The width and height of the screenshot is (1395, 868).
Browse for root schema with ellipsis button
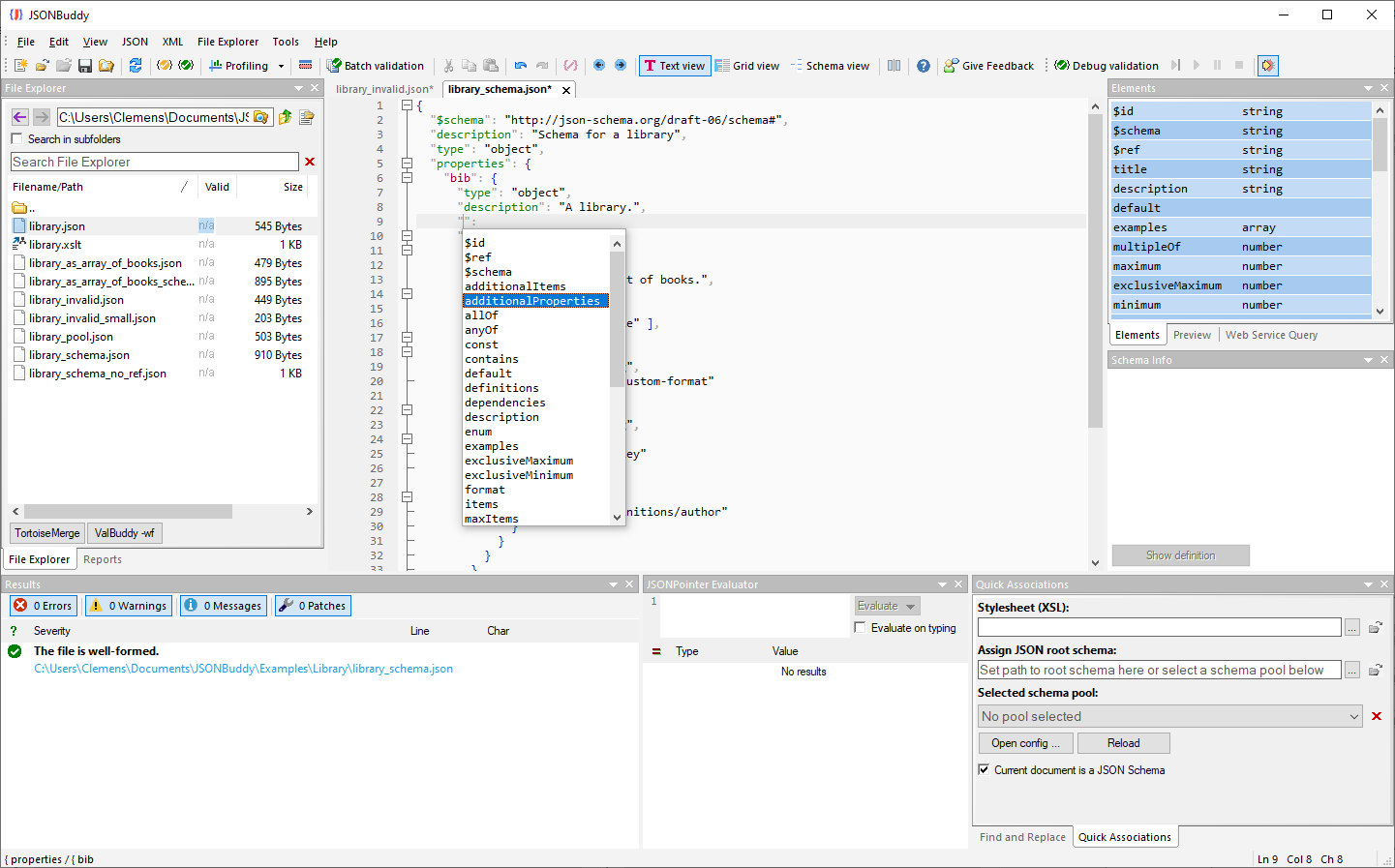coord(1352,670)
